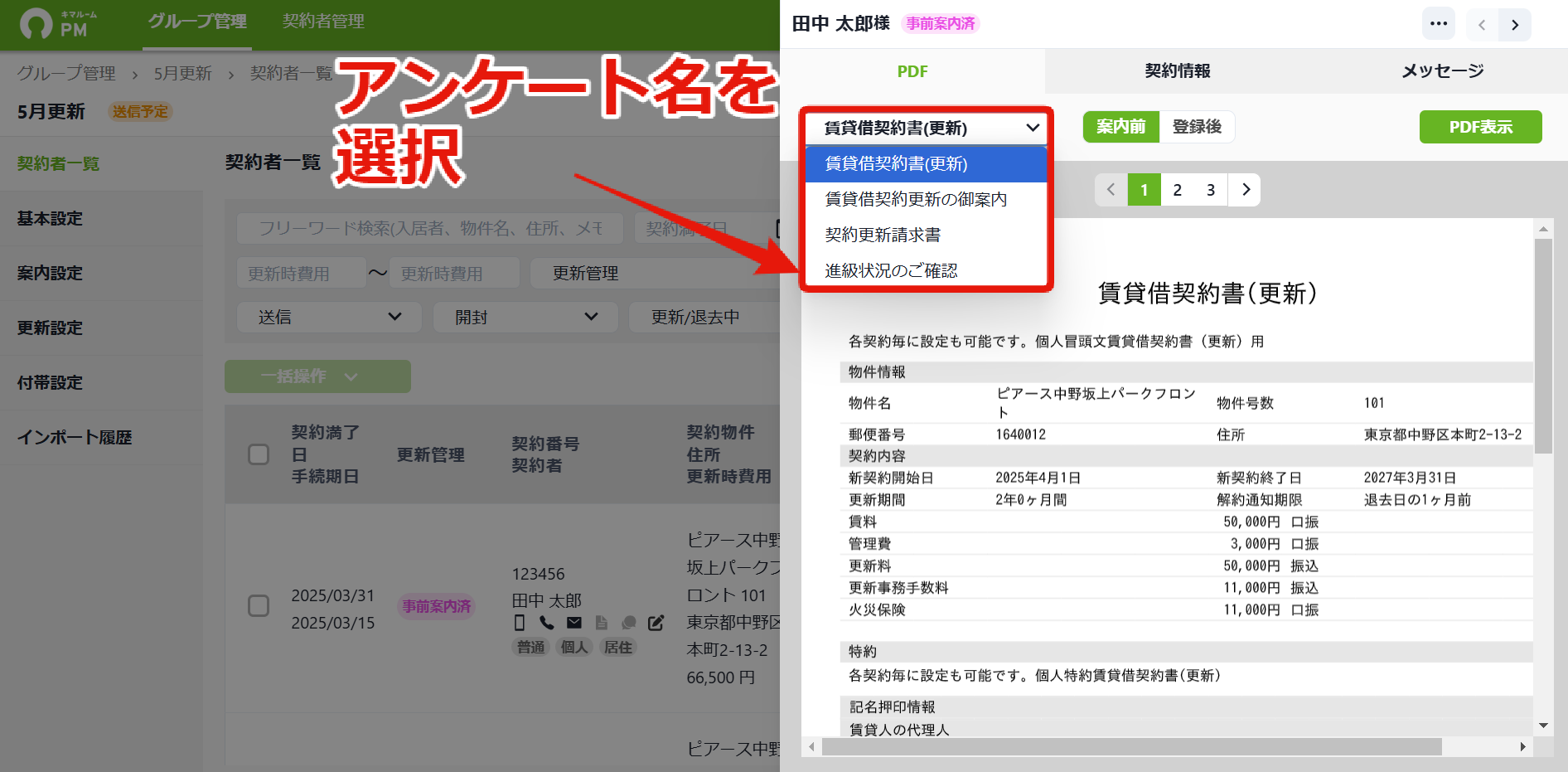
Task: Open the 賃貸借契約書(更新) document dropdown
Action: [927, 128]
